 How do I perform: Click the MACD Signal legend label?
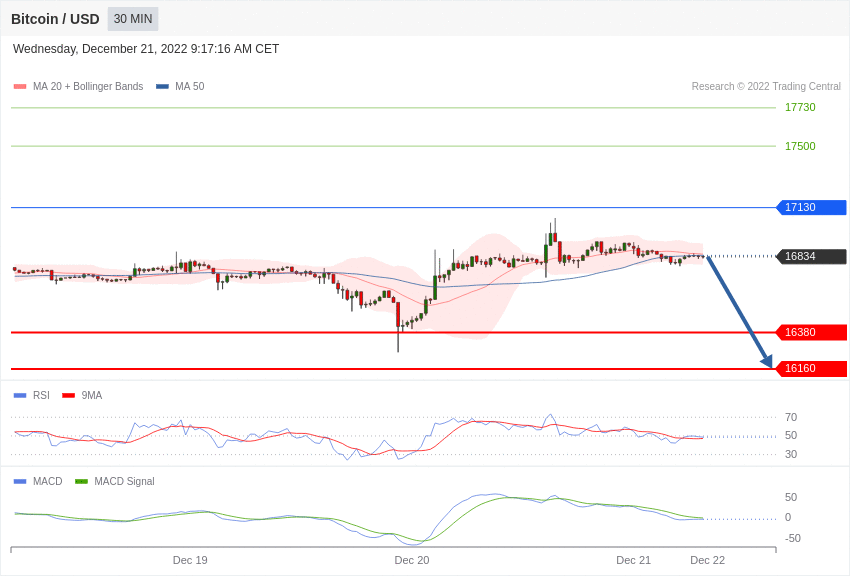pos(124,481)
